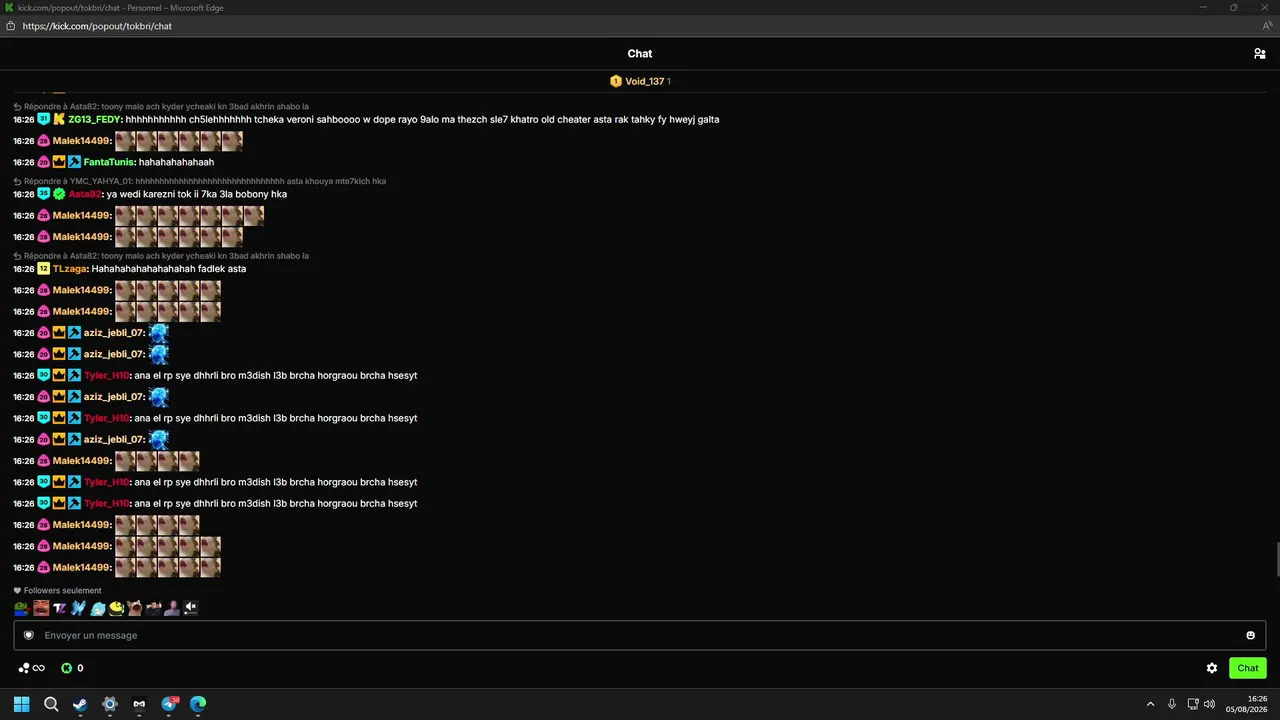The width and height of the screenshot is (1280, 720).
Task: Click the read aloud icon in address bar
Action: click(1267, 26)
